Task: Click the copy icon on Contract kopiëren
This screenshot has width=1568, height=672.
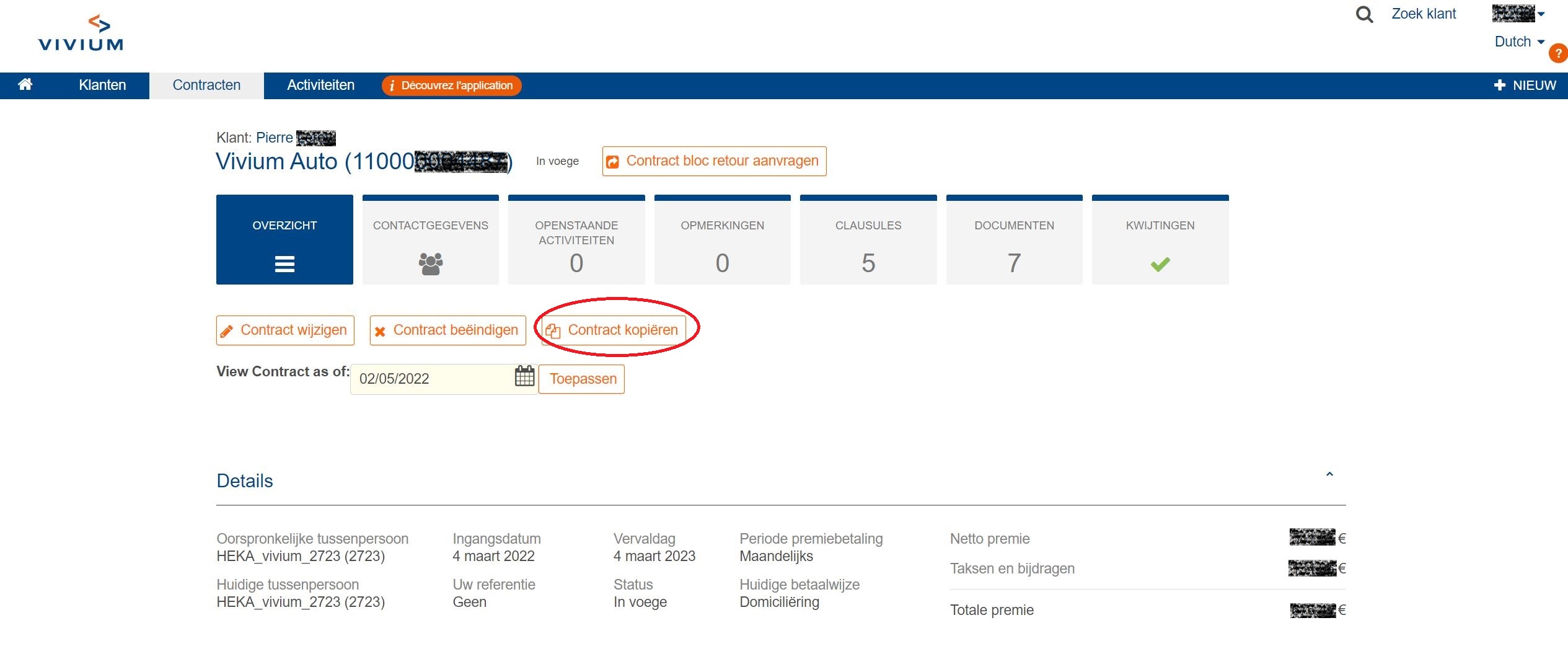Action: tap(553, 331)
